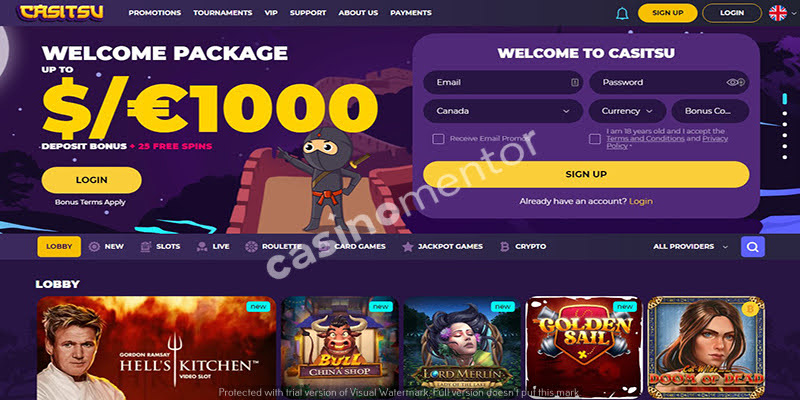Click the Casitsu logo
Viewport: 800px width, 400px height.
(61, 12)
